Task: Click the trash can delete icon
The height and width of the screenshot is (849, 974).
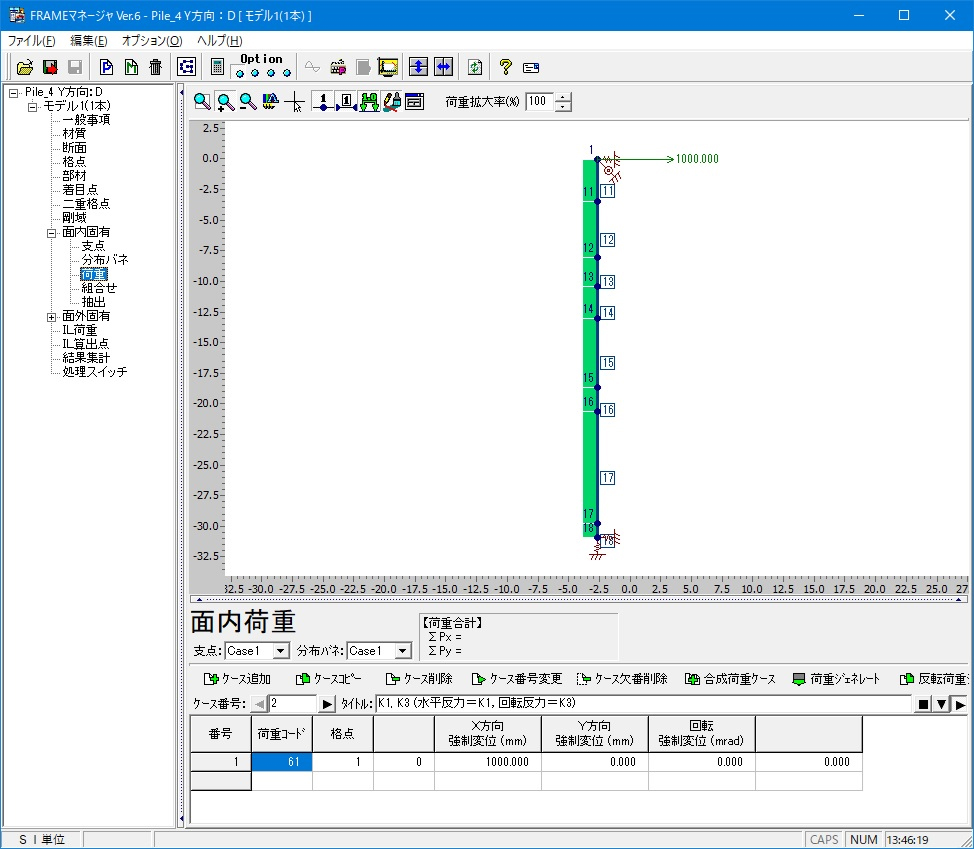Action: tap(155, 67)
